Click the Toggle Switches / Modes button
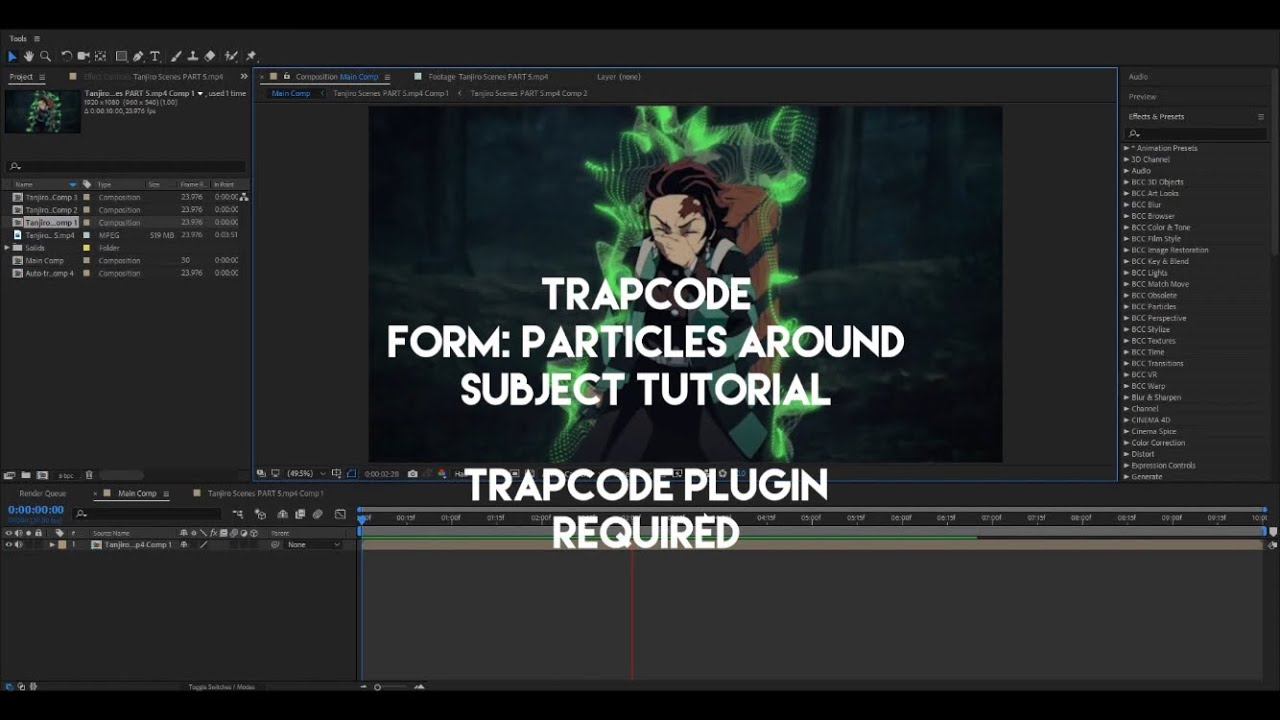Viewport: 1280px width, 720px height. (221, 687)
